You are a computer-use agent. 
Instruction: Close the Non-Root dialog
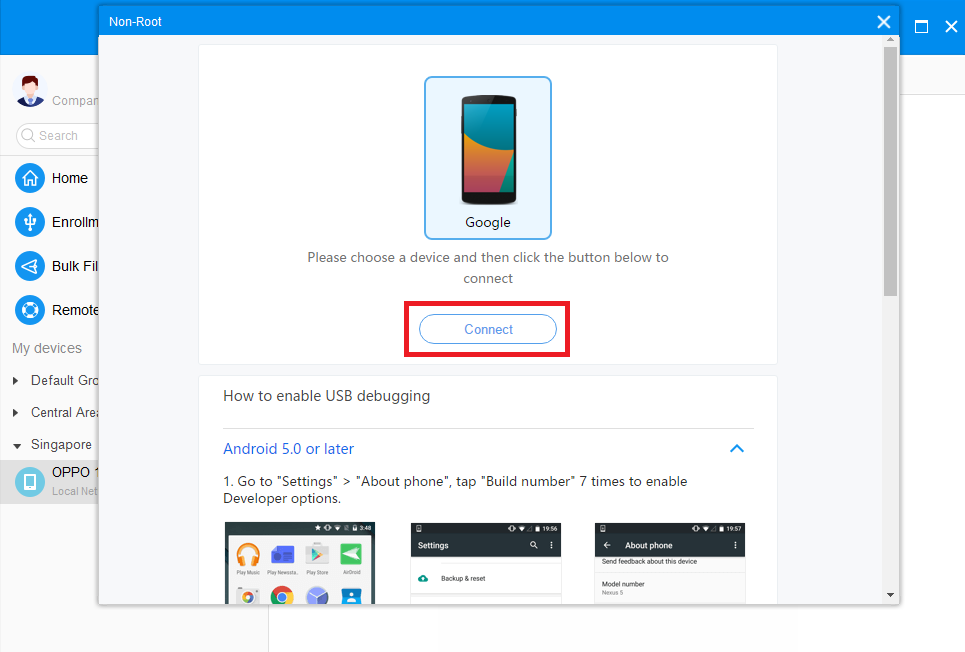pos(883,22)
